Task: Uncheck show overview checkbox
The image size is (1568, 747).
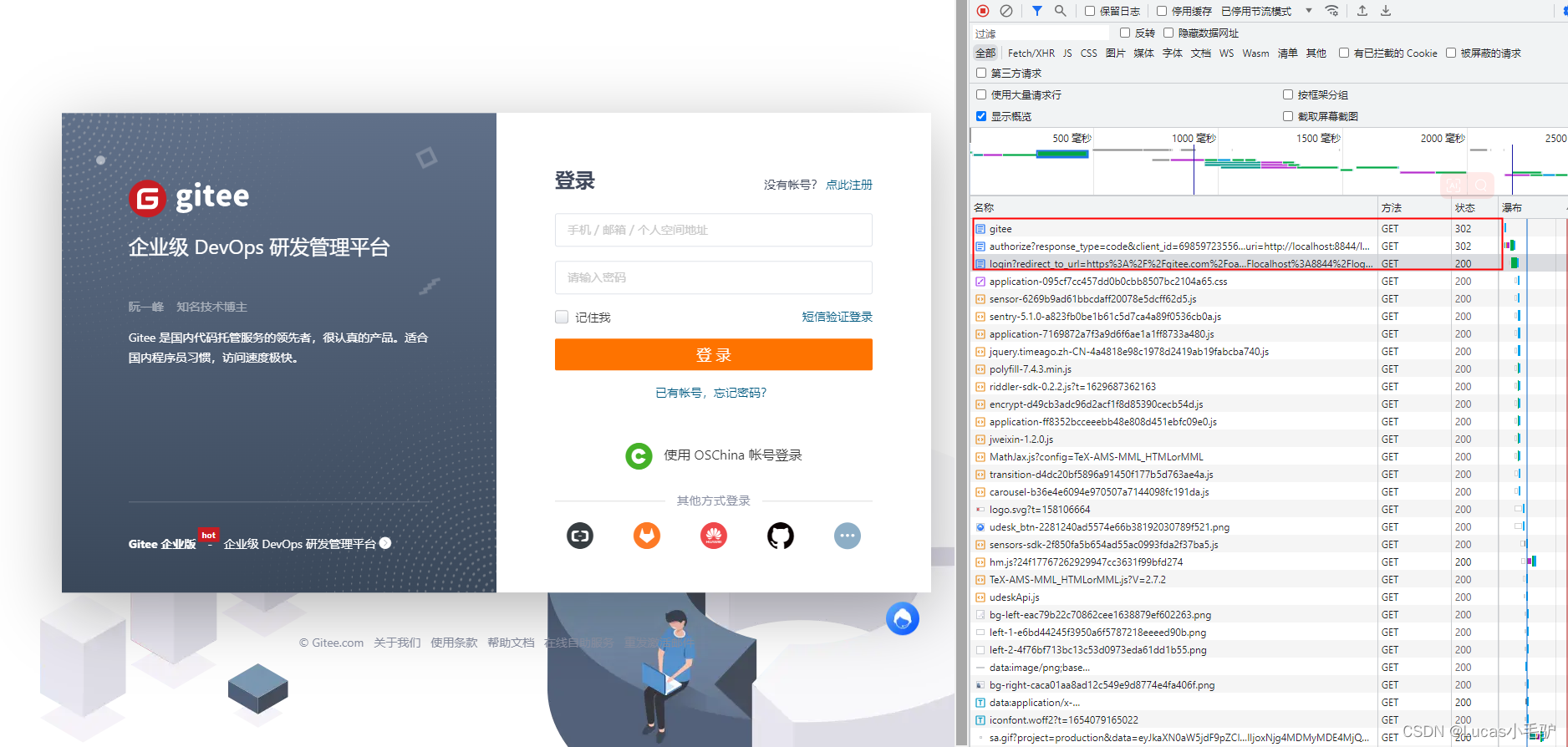Action: click(981, 116)
